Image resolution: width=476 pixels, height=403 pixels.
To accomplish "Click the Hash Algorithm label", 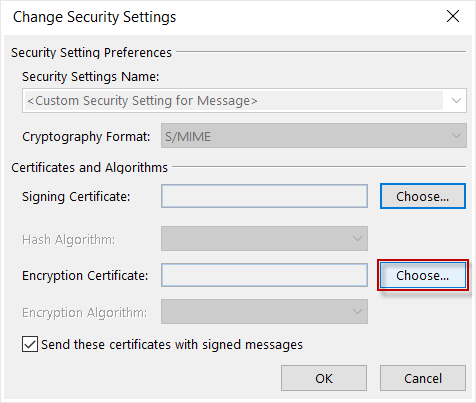I will pyautogui.click(x=68, y=240).
